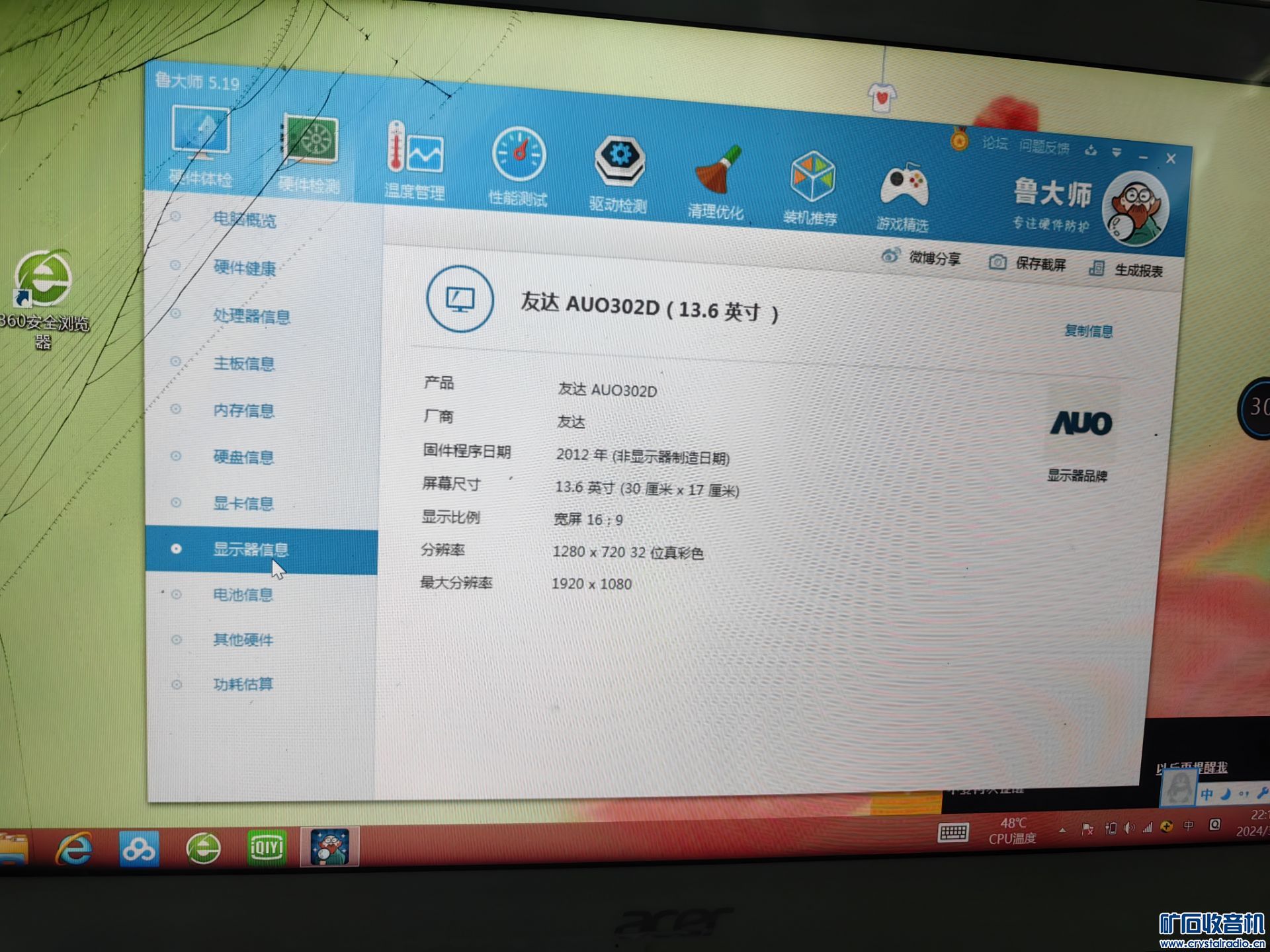
Task: Select 电脑概览 in the sidebar
Action: pos(244,219)
